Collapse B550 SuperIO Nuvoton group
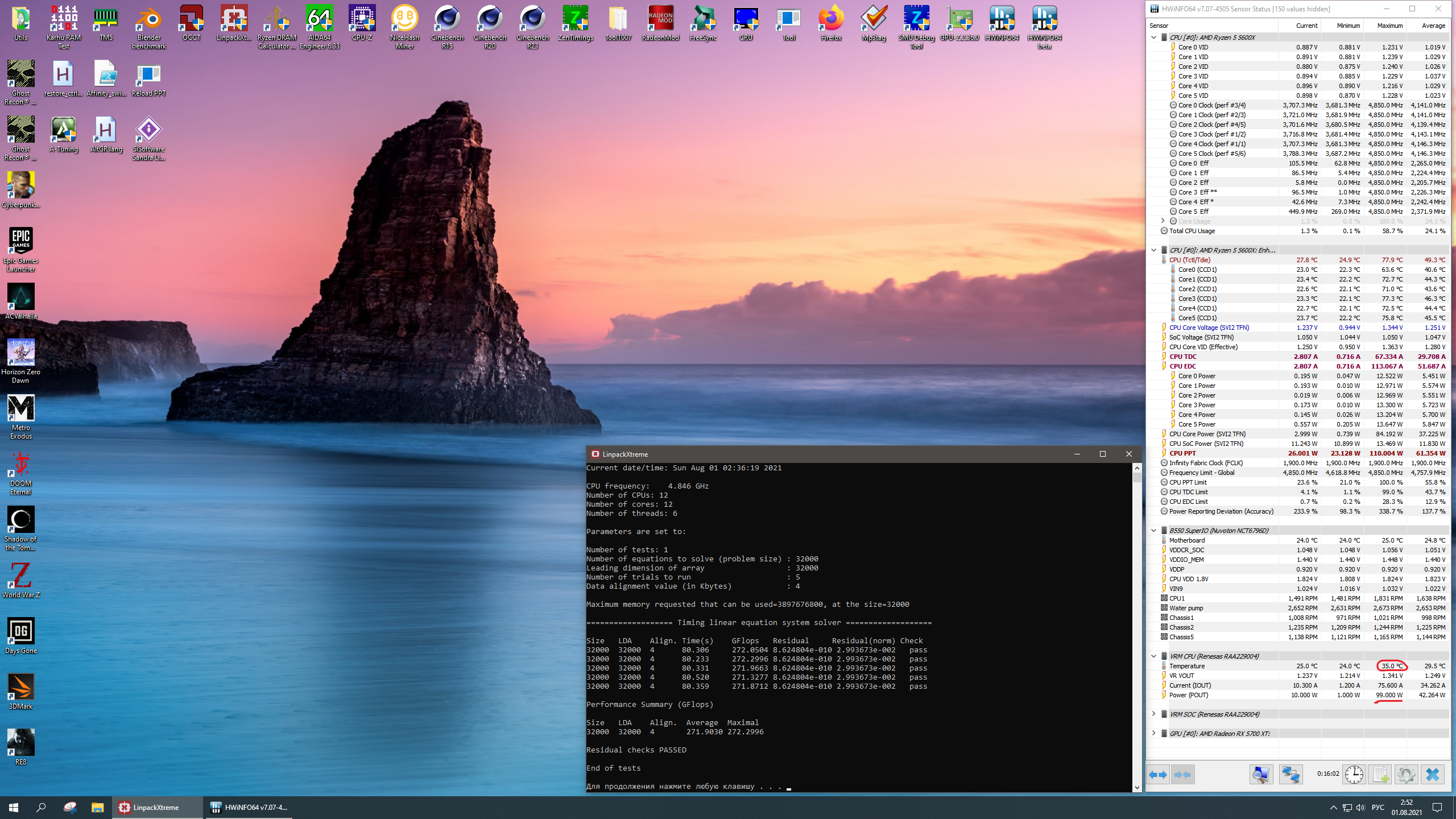1456x819 pixels. 1154,530
